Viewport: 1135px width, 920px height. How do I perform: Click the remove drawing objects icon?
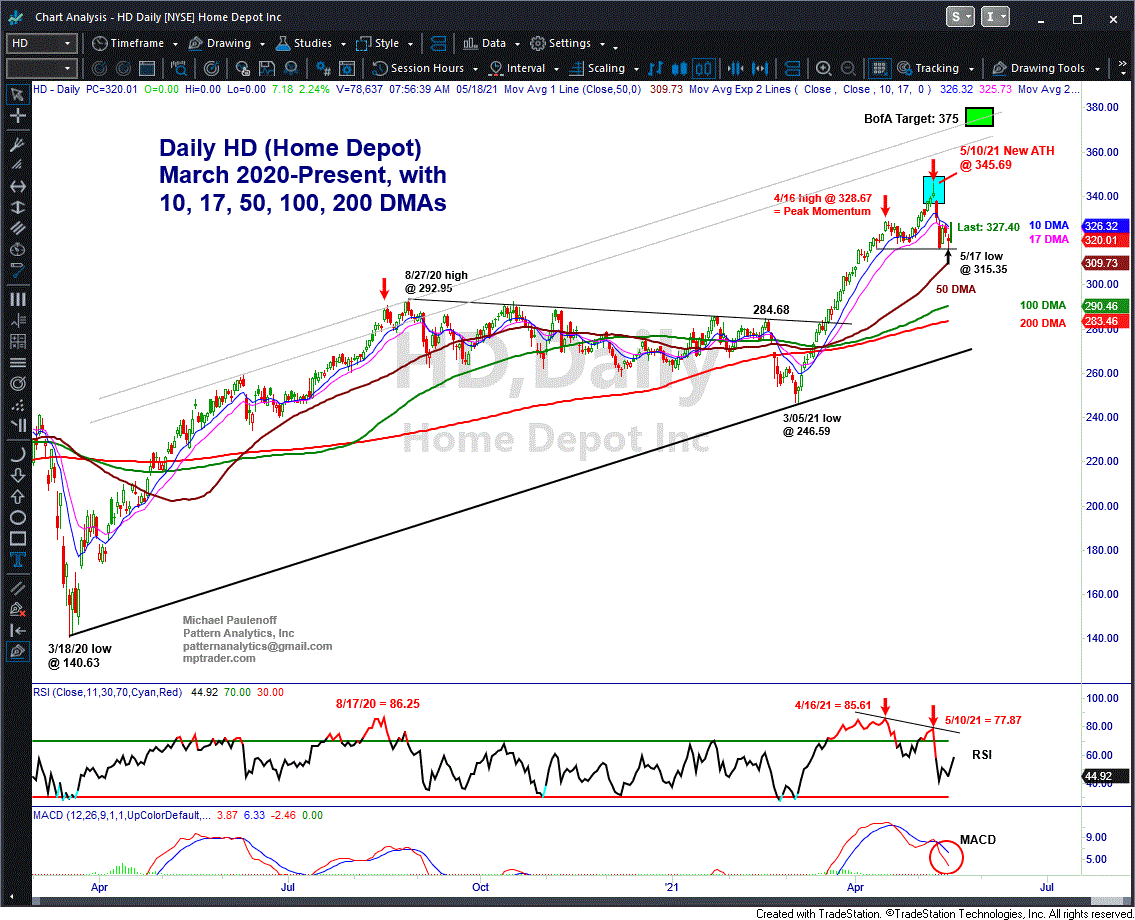(x=17, y=609)
